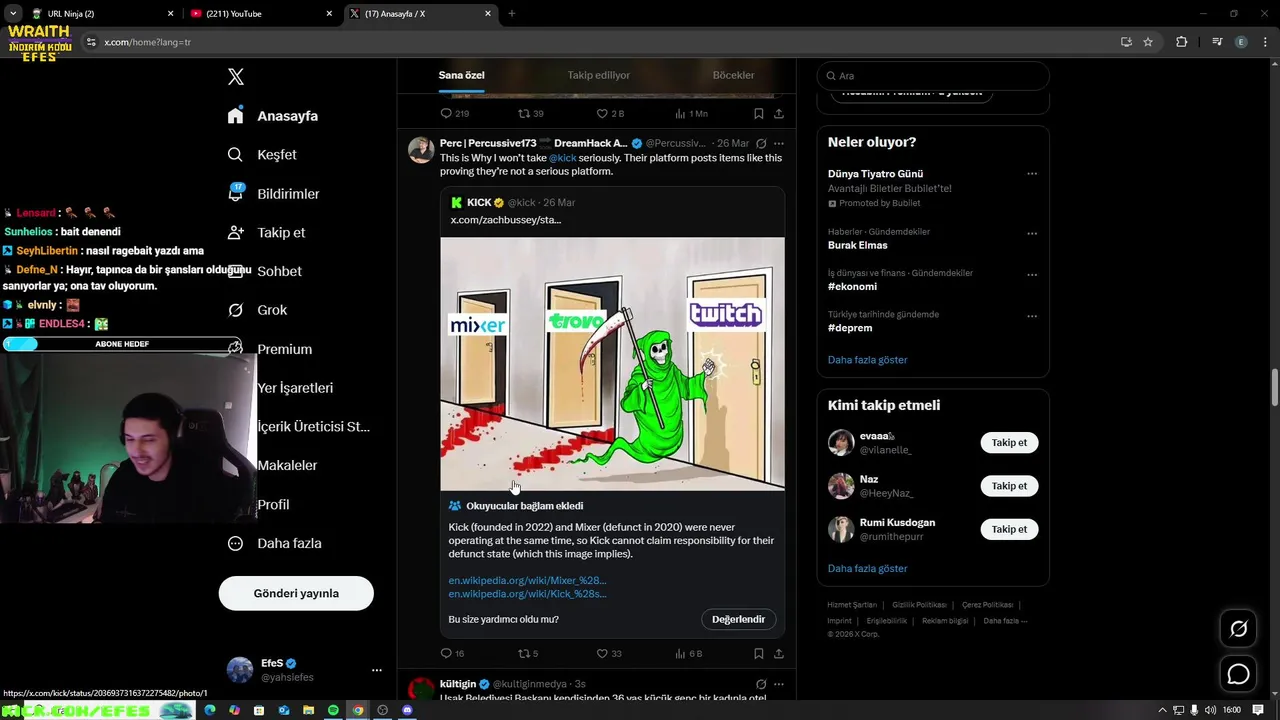Image resolution: width=1280 pixels, height=720 pixels.
Task: Open the Mixer Trovo Twitch cartoon image
Action: 612,364
